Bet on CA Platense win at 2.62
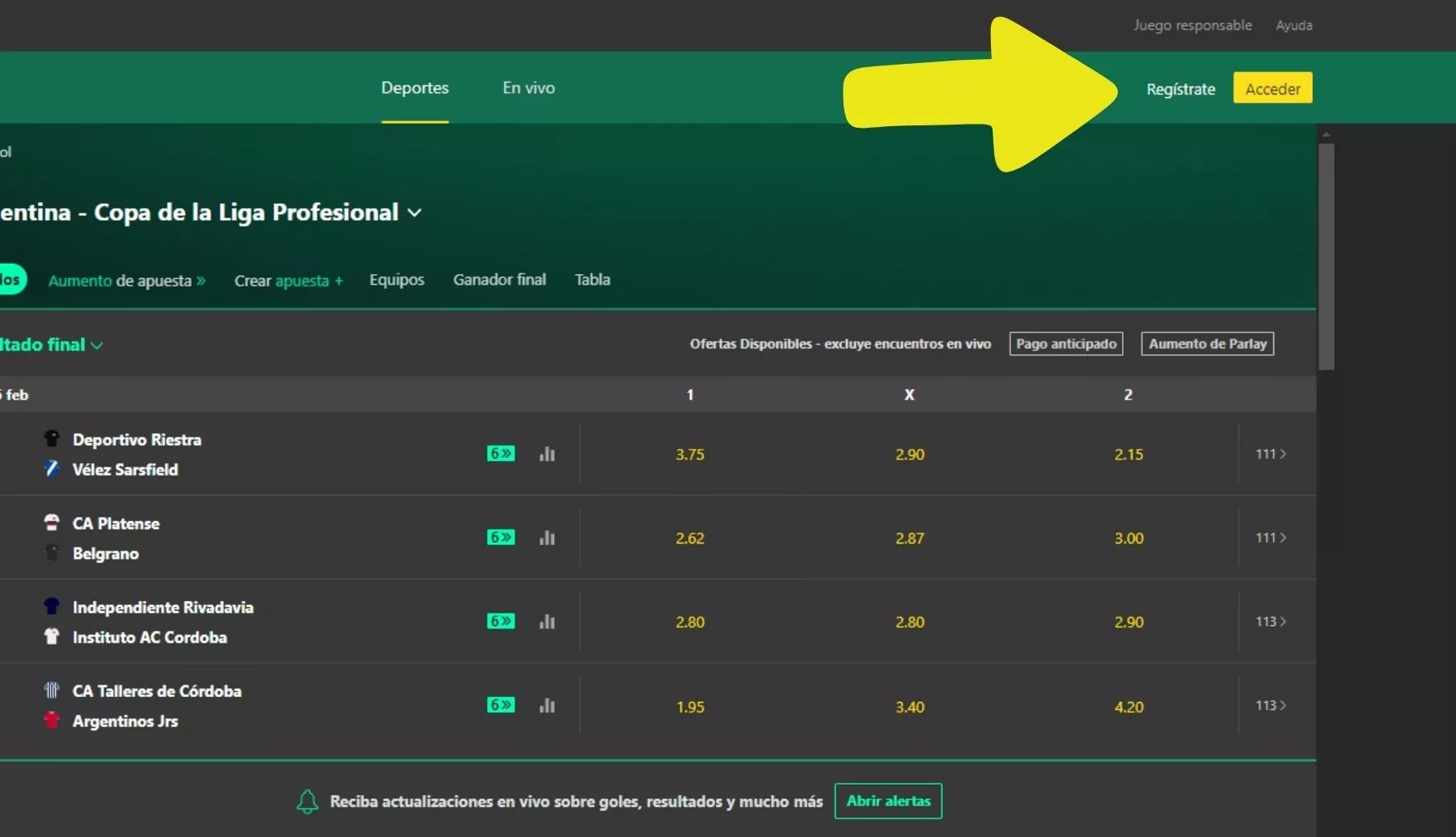The width and height of the screenshot is (1456, 837). [x=690, y=539]
